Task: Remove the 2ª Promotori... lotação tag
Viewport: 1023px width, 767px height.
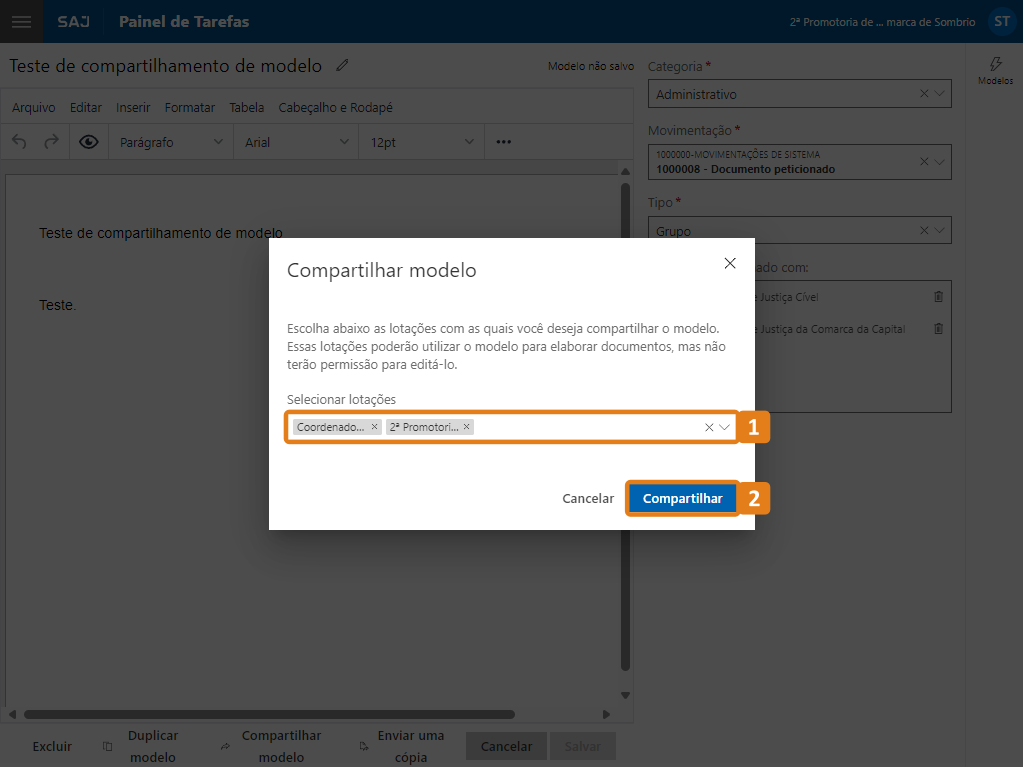Action: click(467, 427)
